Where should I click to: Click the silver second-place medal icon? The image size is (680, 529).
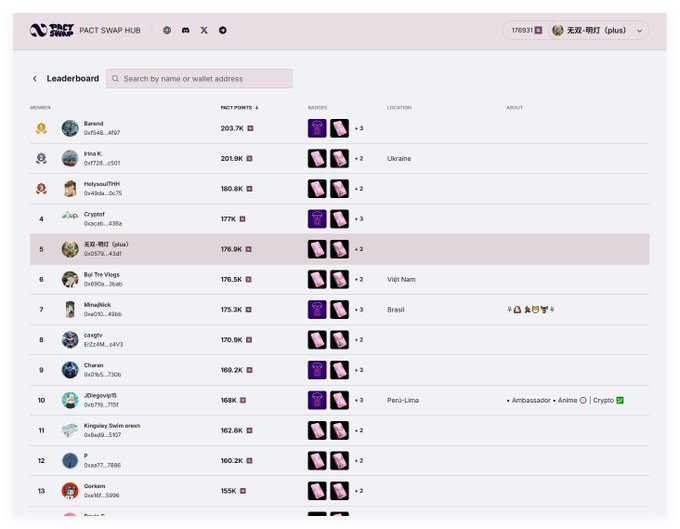41,158
